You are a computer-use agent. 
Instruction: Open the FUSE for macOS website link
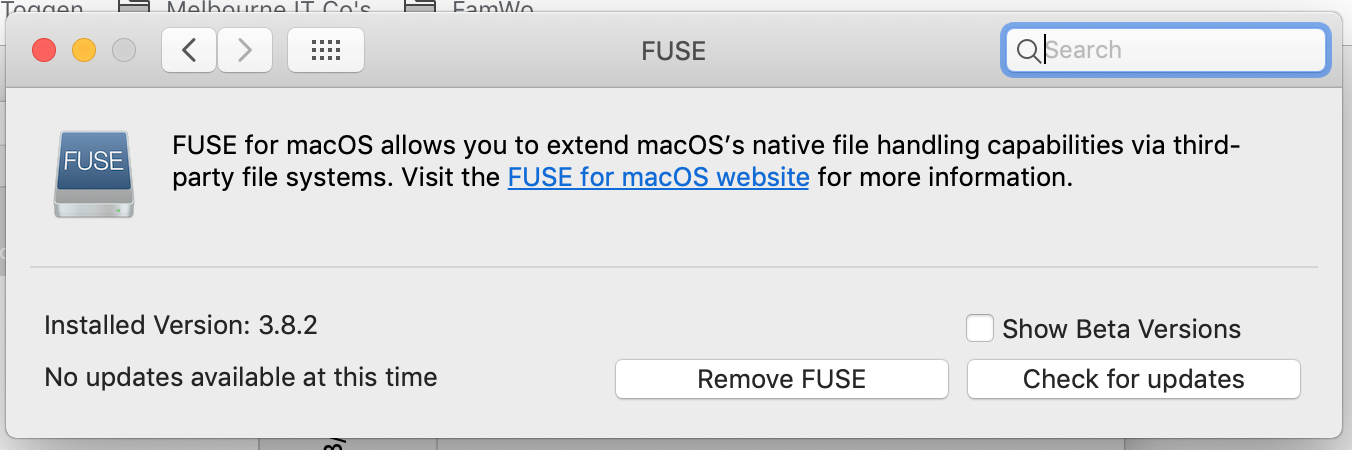pyautogui.click(x=658, y=178)
